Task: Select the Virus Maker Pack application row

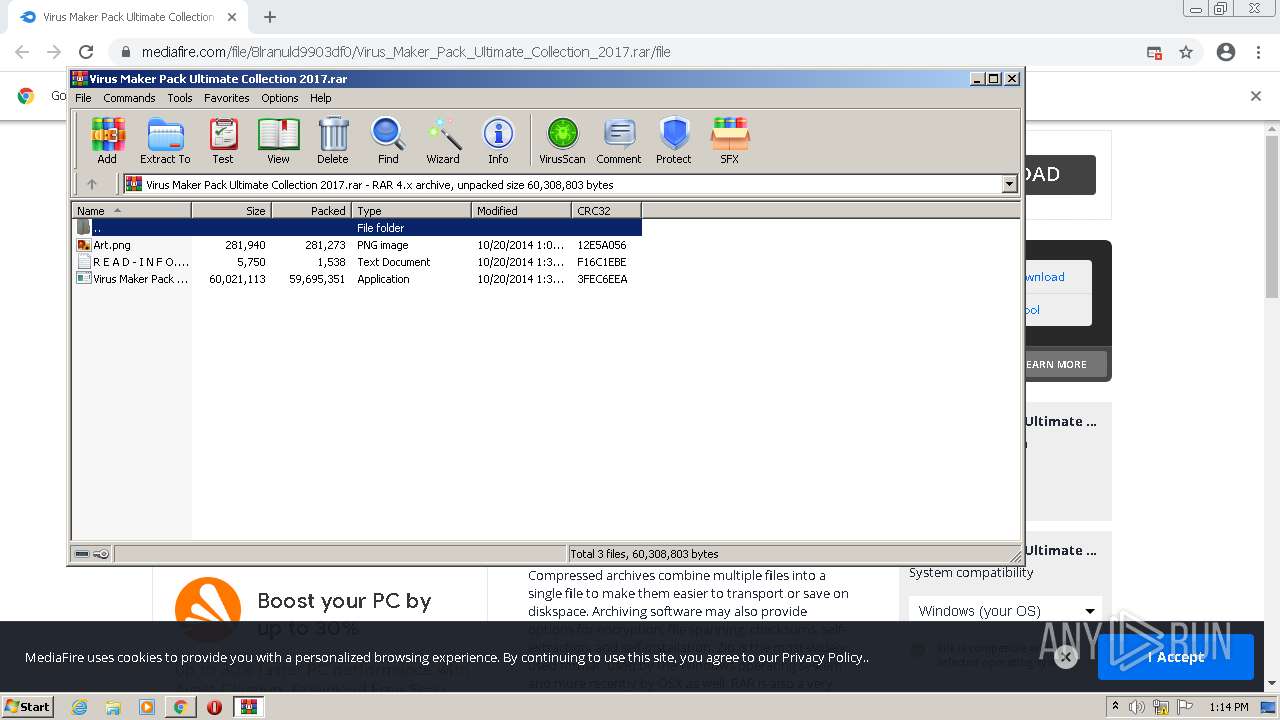Action: point(356,279)
